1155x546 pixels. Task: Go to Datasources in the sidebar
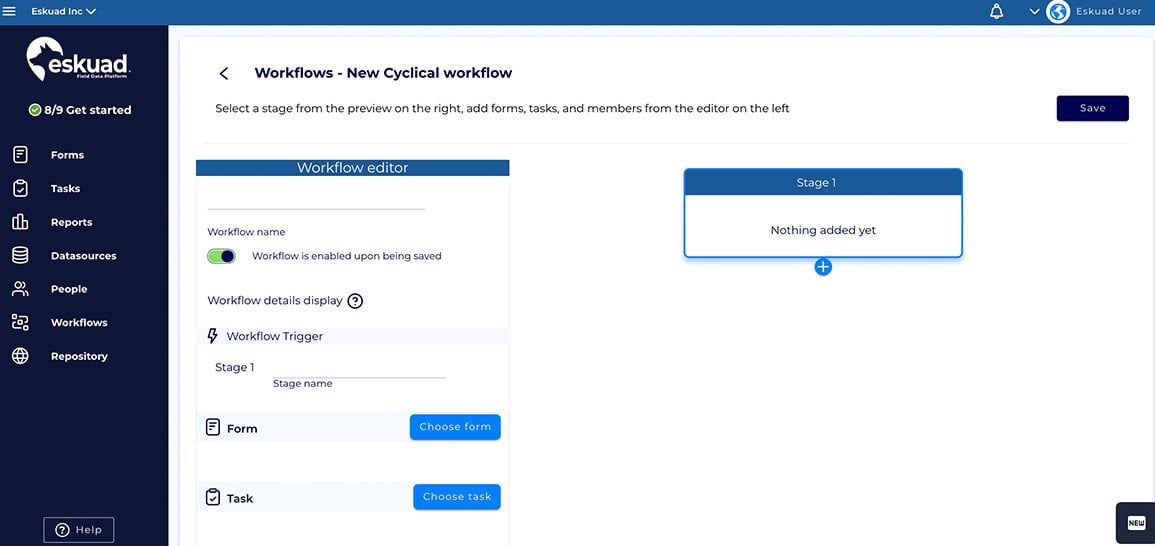pos(83,256)
